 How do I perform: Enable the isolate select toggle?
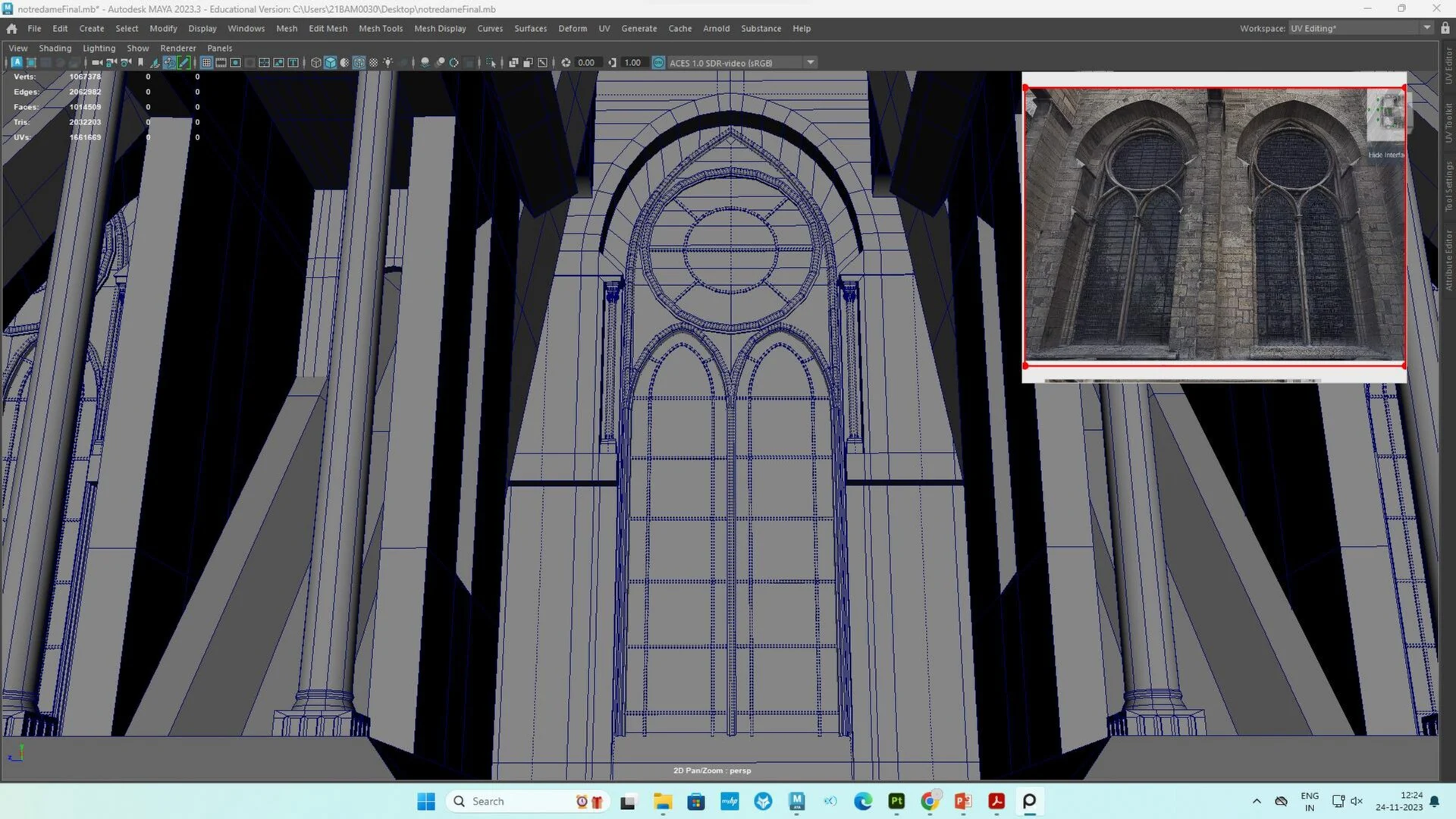pos(491,62)
